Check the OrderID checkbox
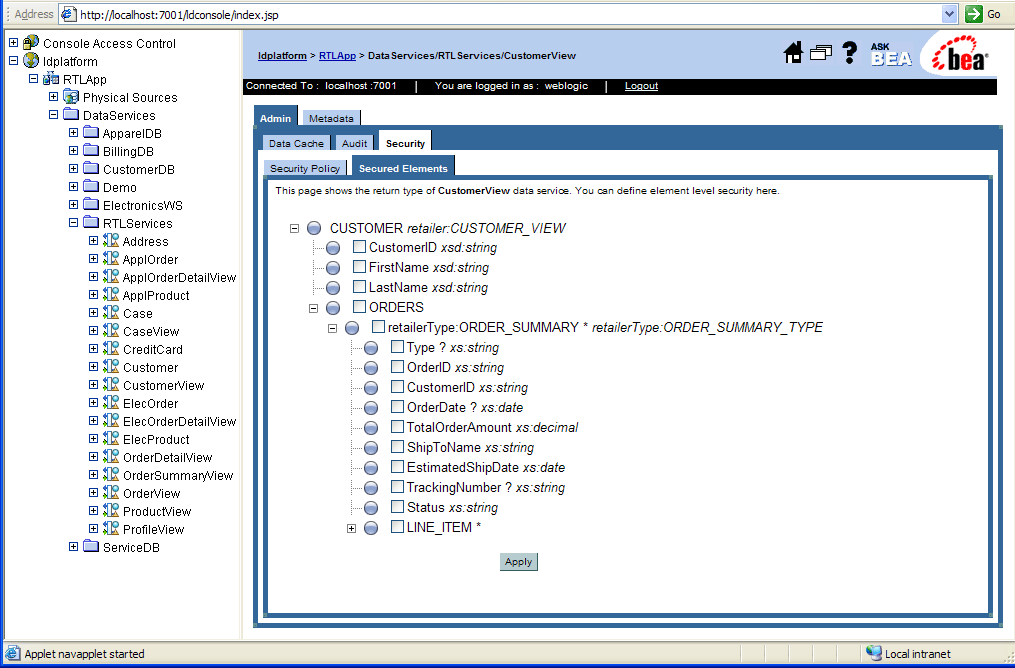The height and width of the screenshot is (668, 1015). pyautogui.click(x=397, y=367)
